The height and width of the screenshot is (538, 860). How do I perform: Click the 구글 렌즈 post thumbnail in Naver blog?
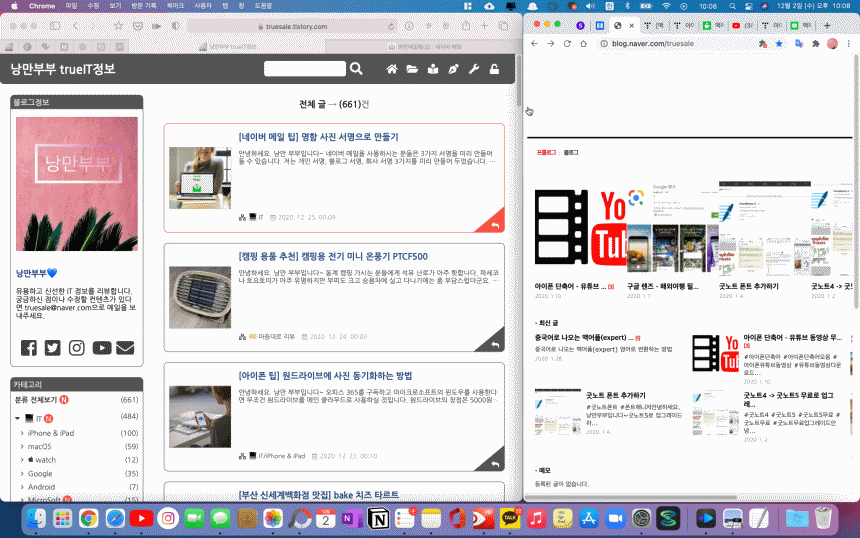pos(672,229)
